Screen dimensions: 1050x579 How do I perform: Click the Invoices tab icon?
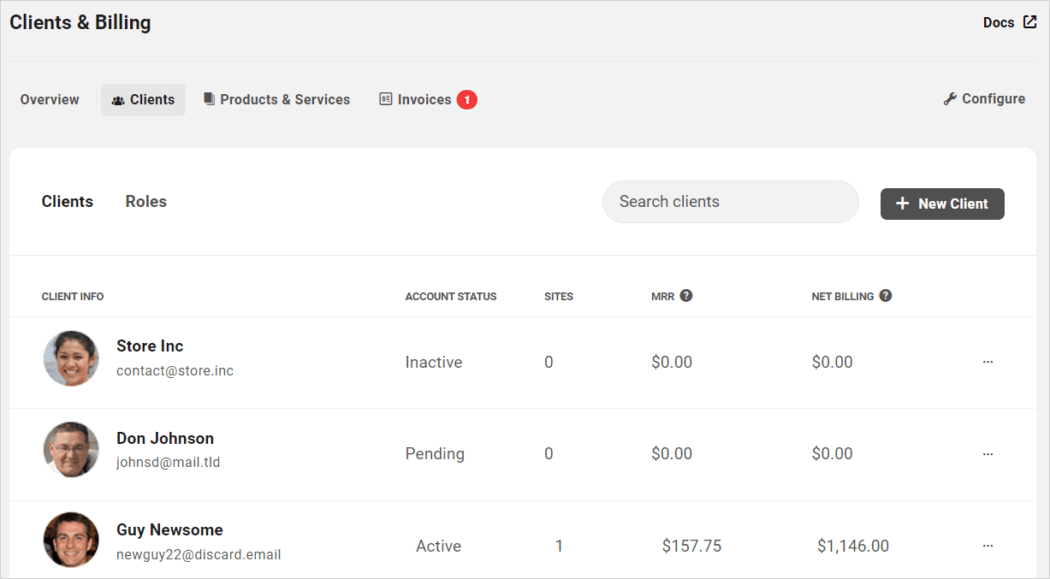click(385, 99)
